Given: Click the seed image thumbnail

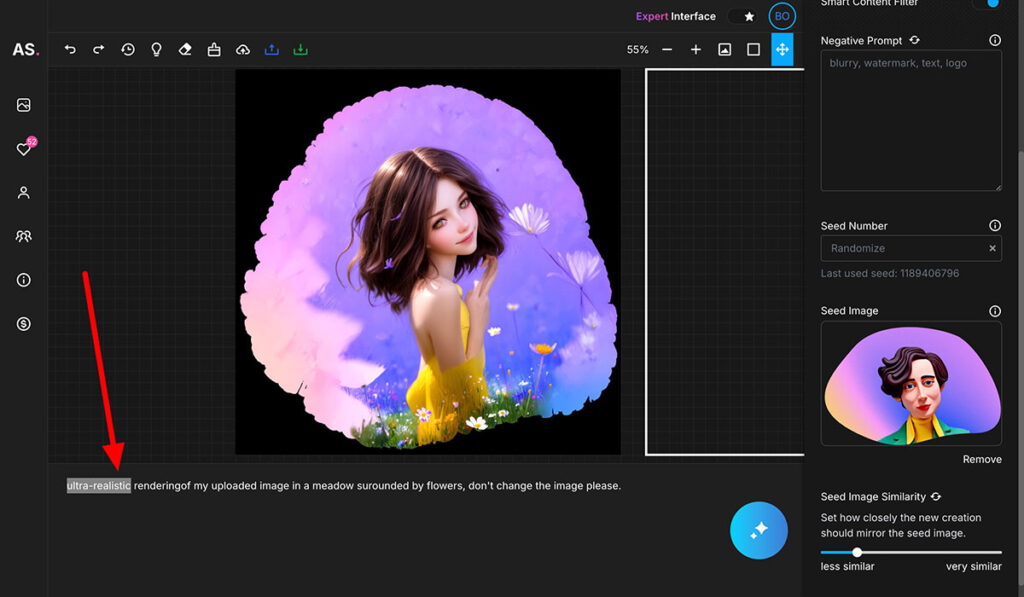Looking at the screenshot, I should pyautogui.click(x=911, y=384).
